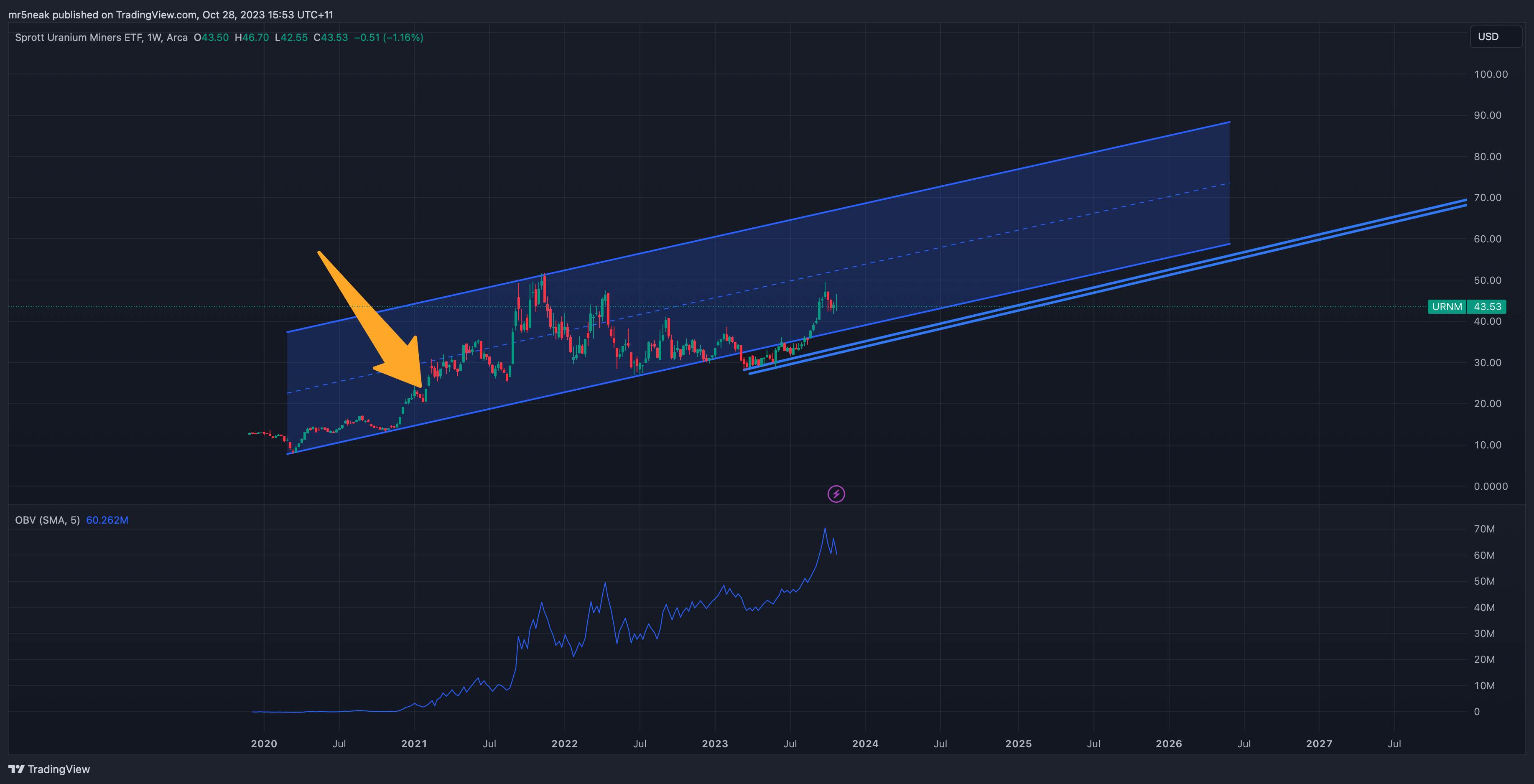Click the upper boundary line of the blue channel
Image resolution: width=1534 pixels, height=784 pixels.
click(758, 227)
